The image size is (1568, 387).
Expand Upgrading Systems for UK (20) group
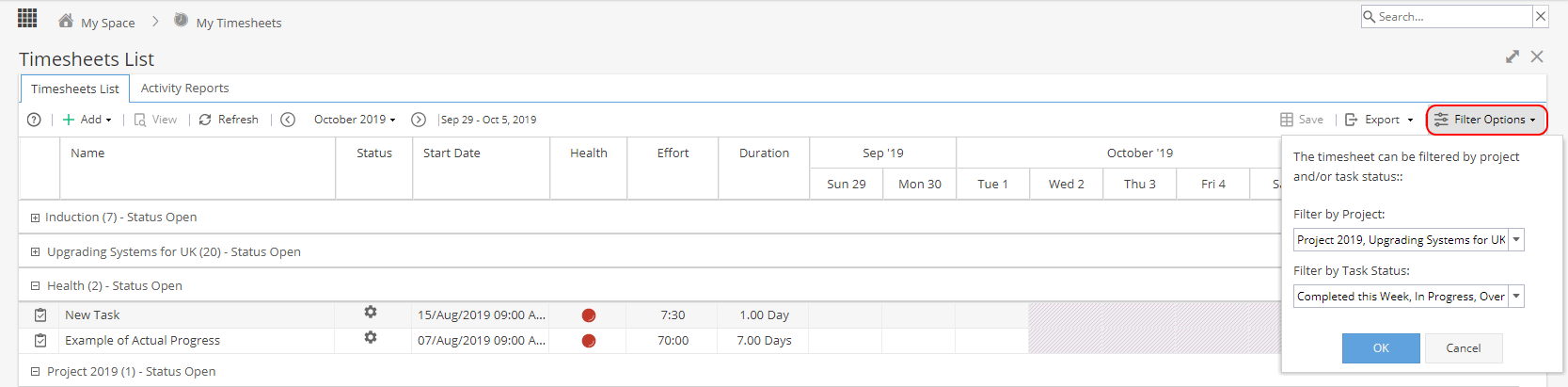point(35,252)
